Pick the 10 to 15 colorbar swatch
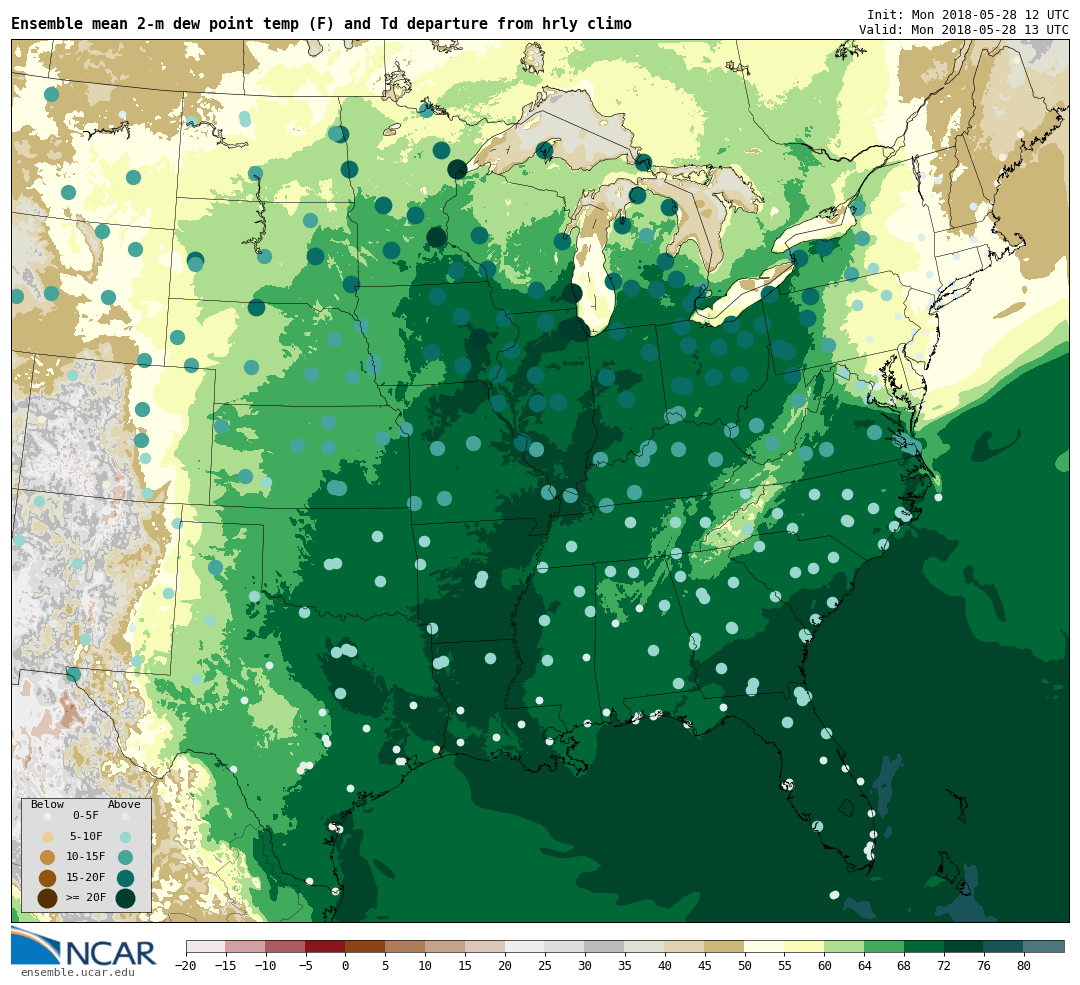Screen dimensions: 1080x985 [x=445, y=946]
